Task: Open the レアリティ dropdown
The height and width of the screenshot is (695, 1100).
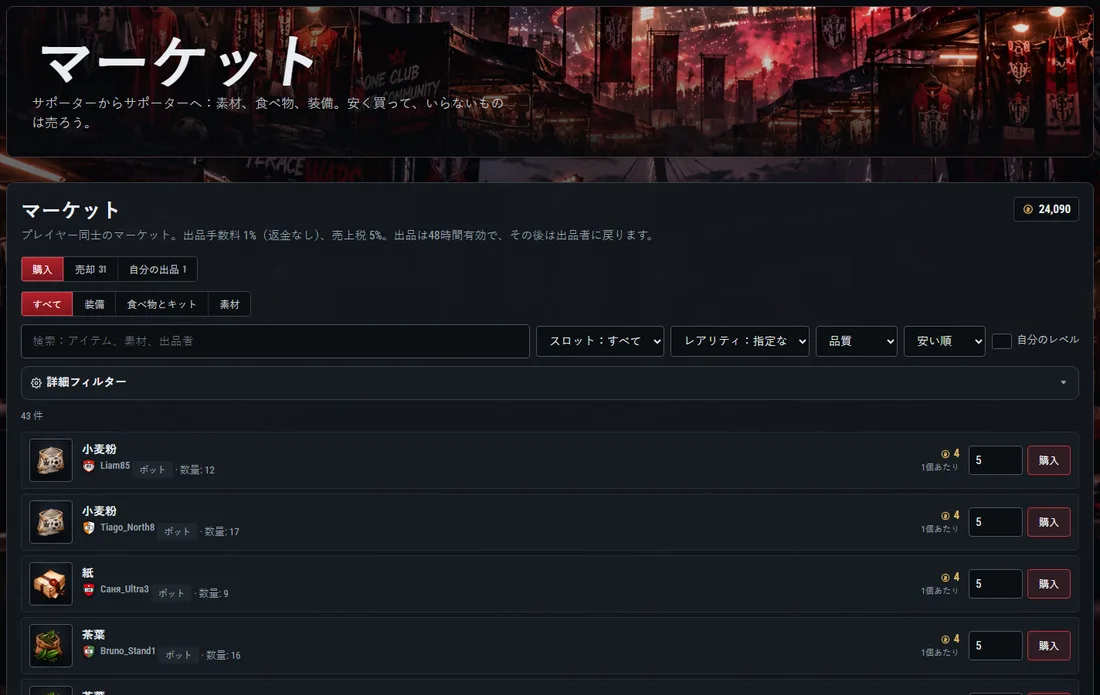Action: pos(739,341)
